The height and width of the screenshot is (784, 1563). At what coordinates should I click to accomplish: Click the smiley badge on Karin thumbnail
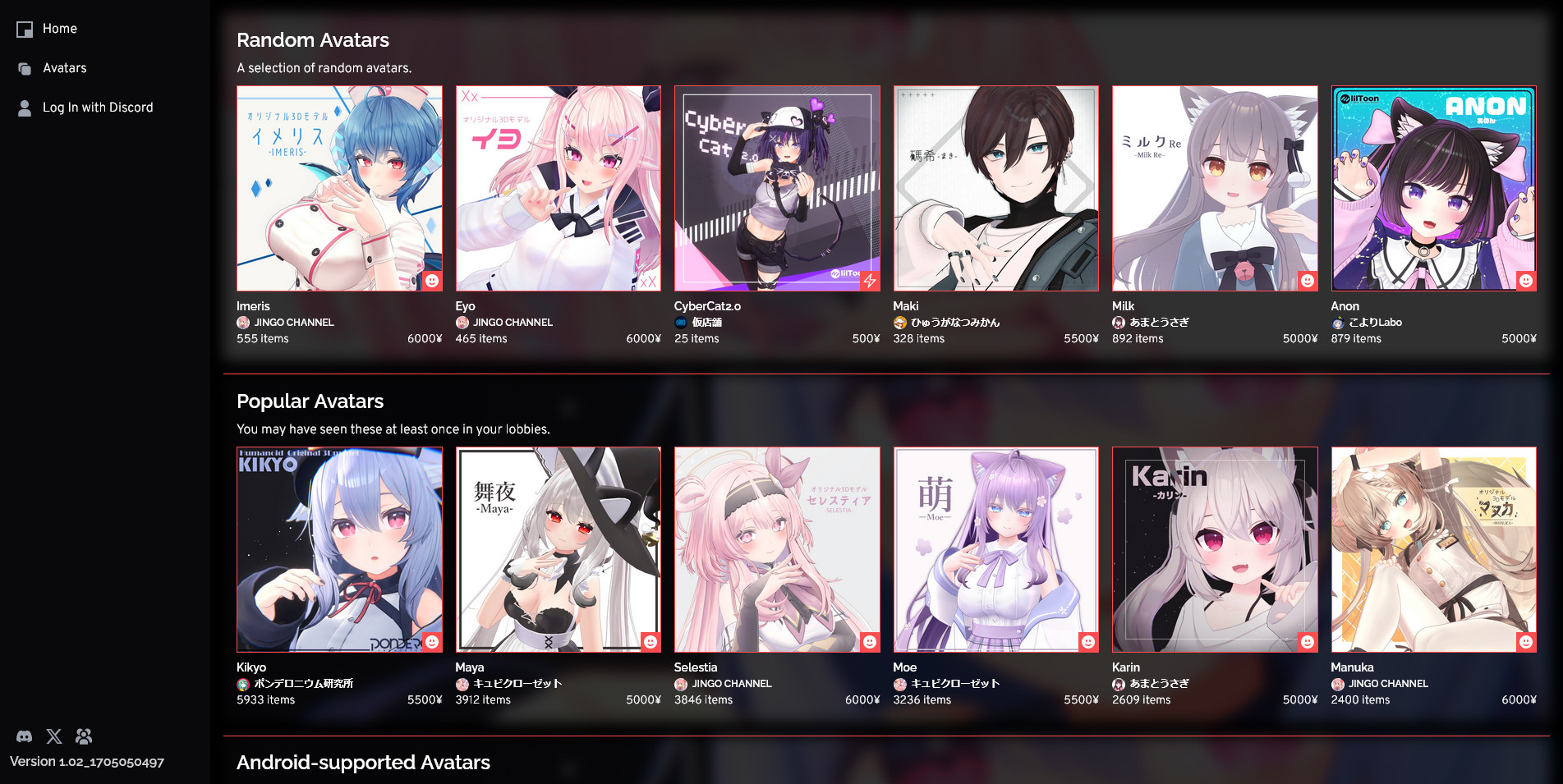[1308, 642]
